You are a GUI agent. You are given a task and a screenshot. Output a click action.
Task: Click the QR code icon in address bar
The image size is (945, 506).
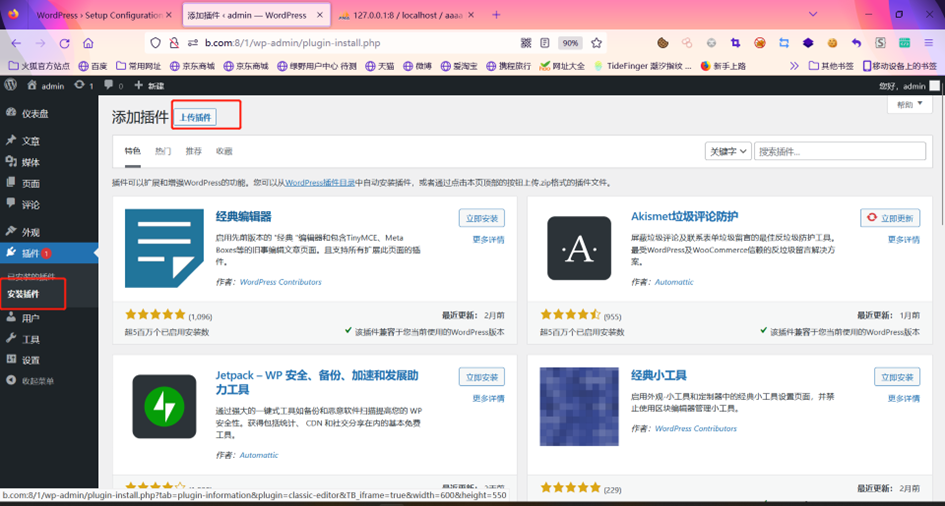pyautogui.click(x=526, y=43)
